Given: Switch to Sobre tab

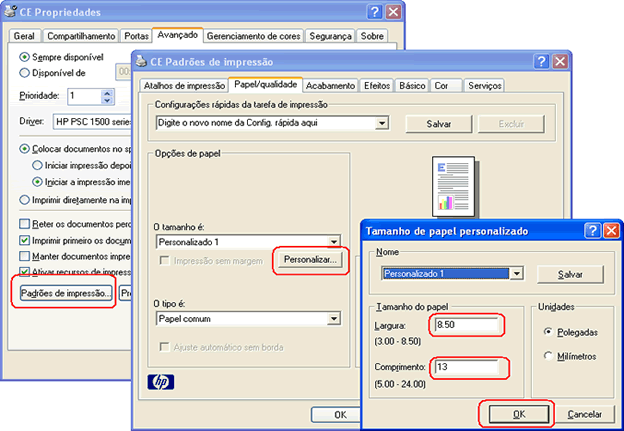Looking at the screenshot, I should (x=372, y=36).
